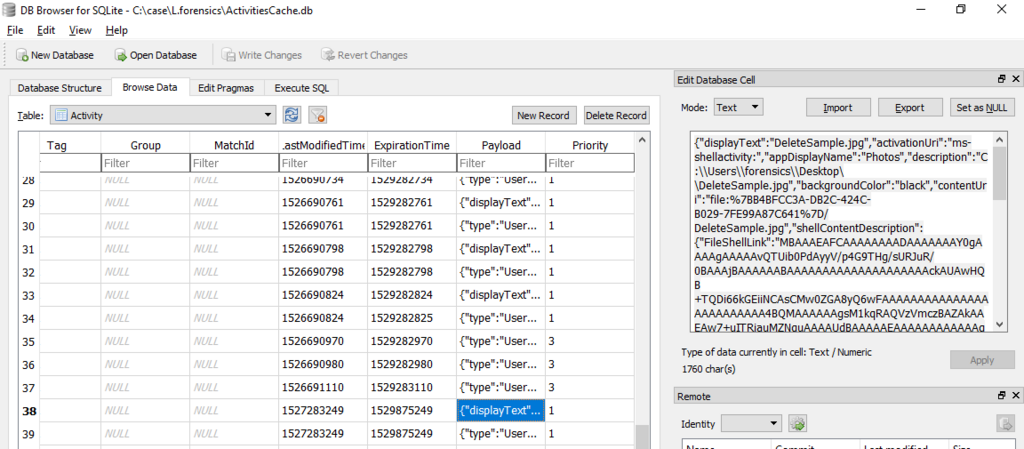Click the Payload column filter field
The width and height of the screenshot is (1024, 449).
click(x=500, y=163)
